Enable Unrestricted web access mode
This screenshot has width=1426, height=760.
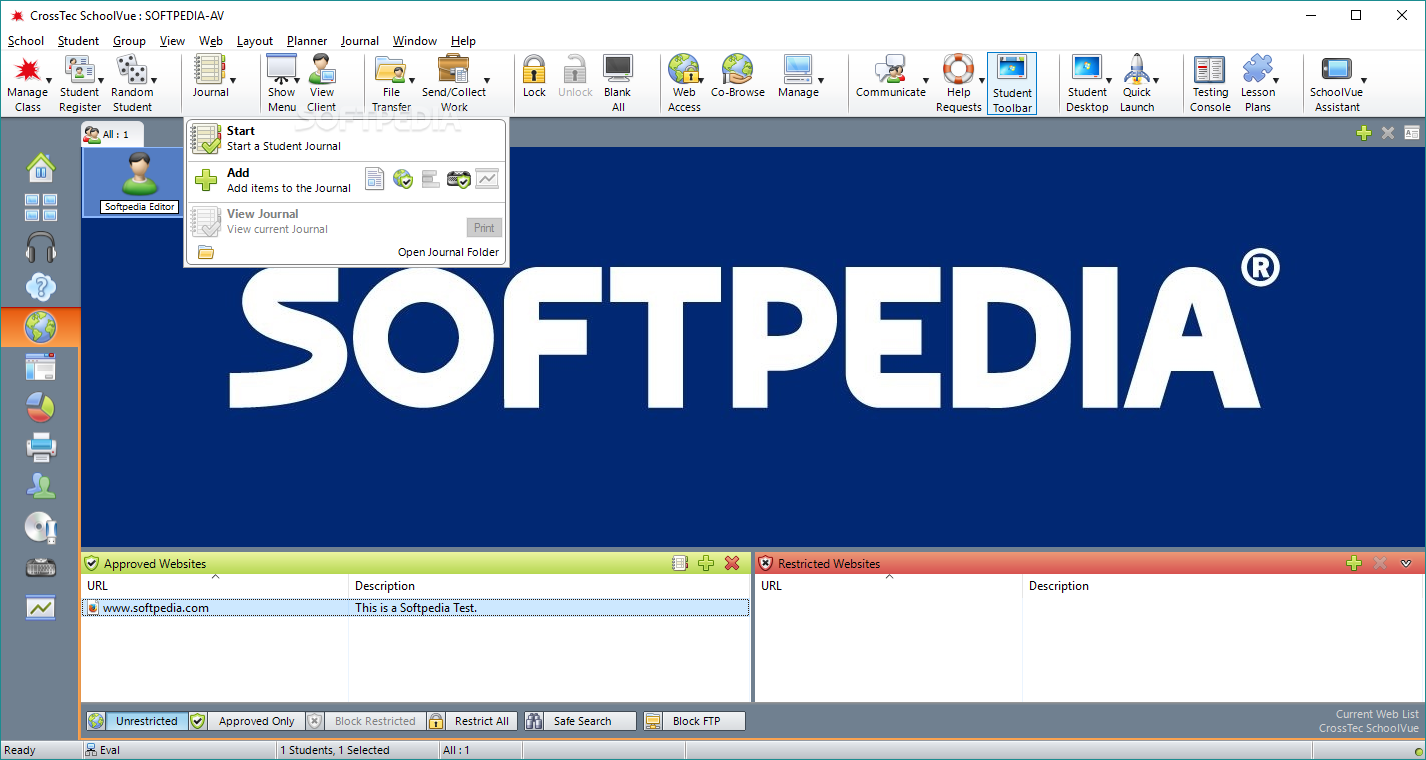point(137,721)
